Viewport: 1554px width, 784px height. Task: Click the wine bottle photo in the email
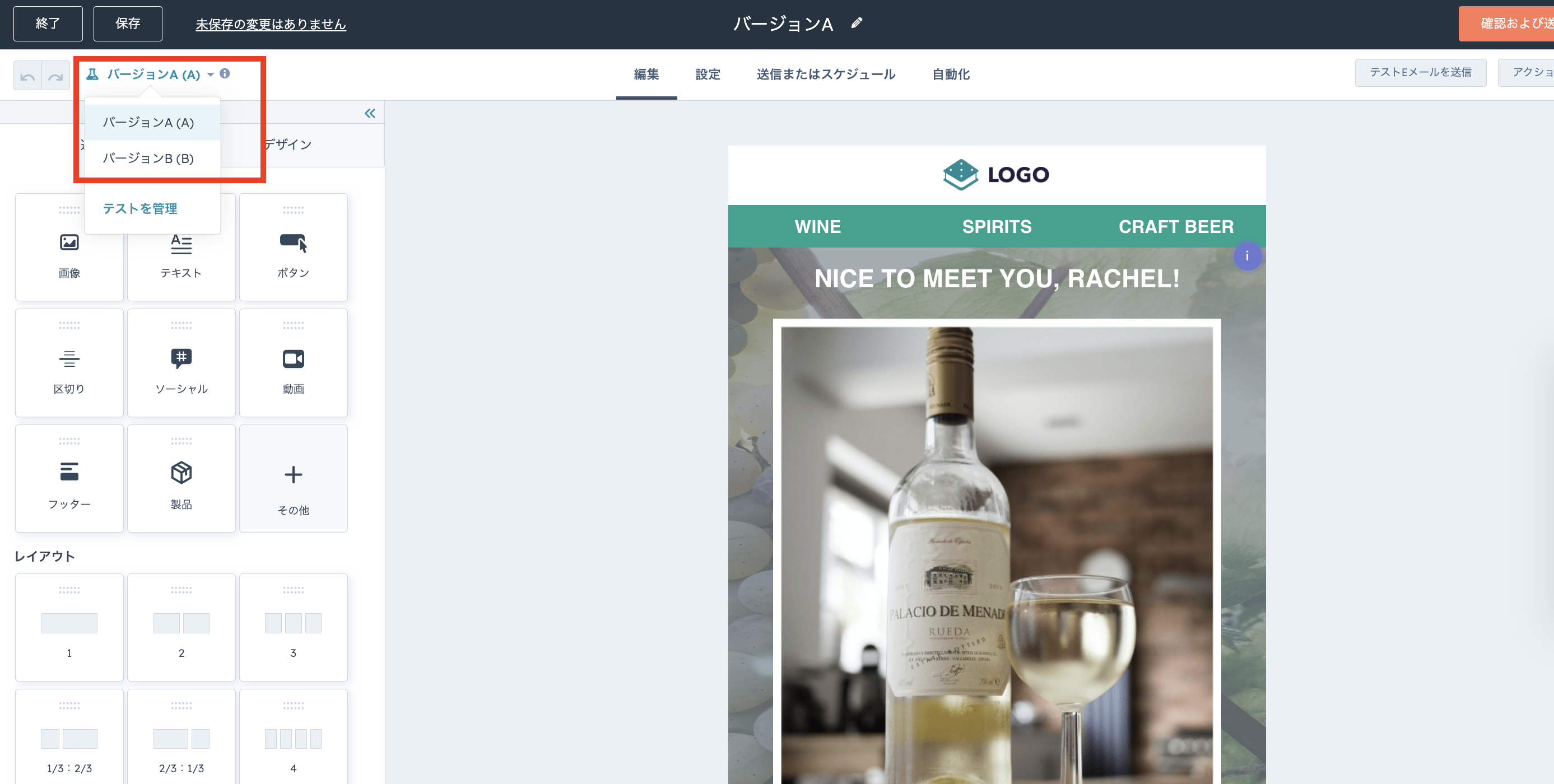(x=997, y=555)
